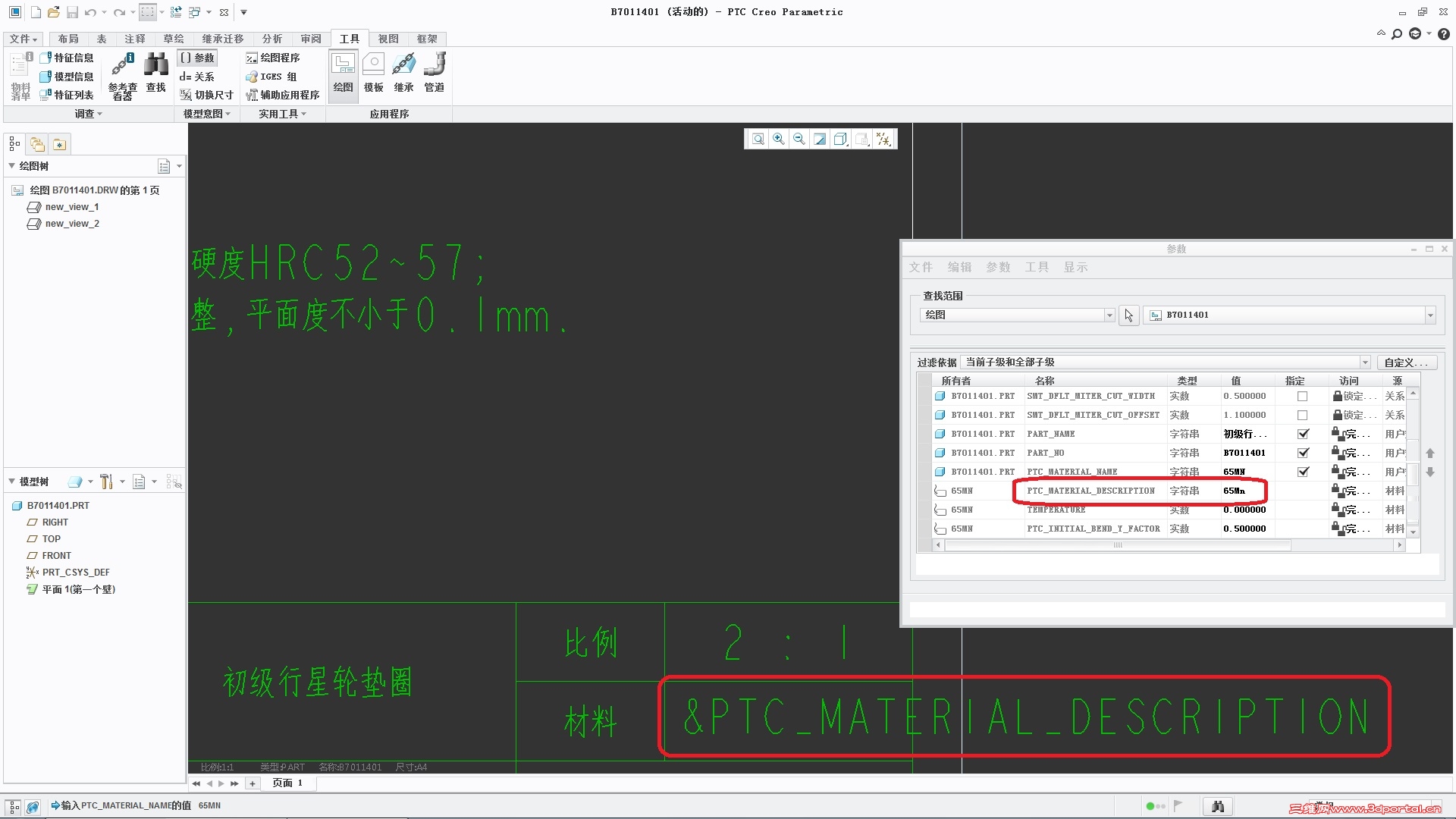The height and width of the screenshot is (819, 1456).
Task: Open the 过滤依据 filter dropdown
Action: click(1364, 362)
